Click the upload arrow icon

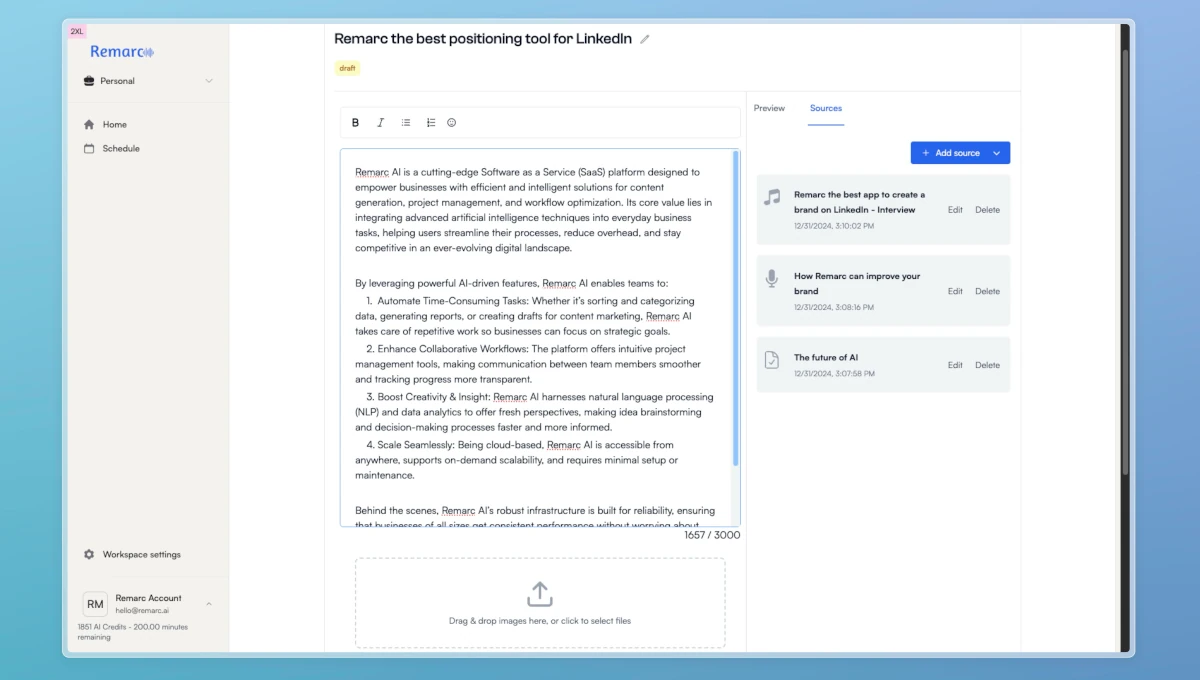click(540, 594)
